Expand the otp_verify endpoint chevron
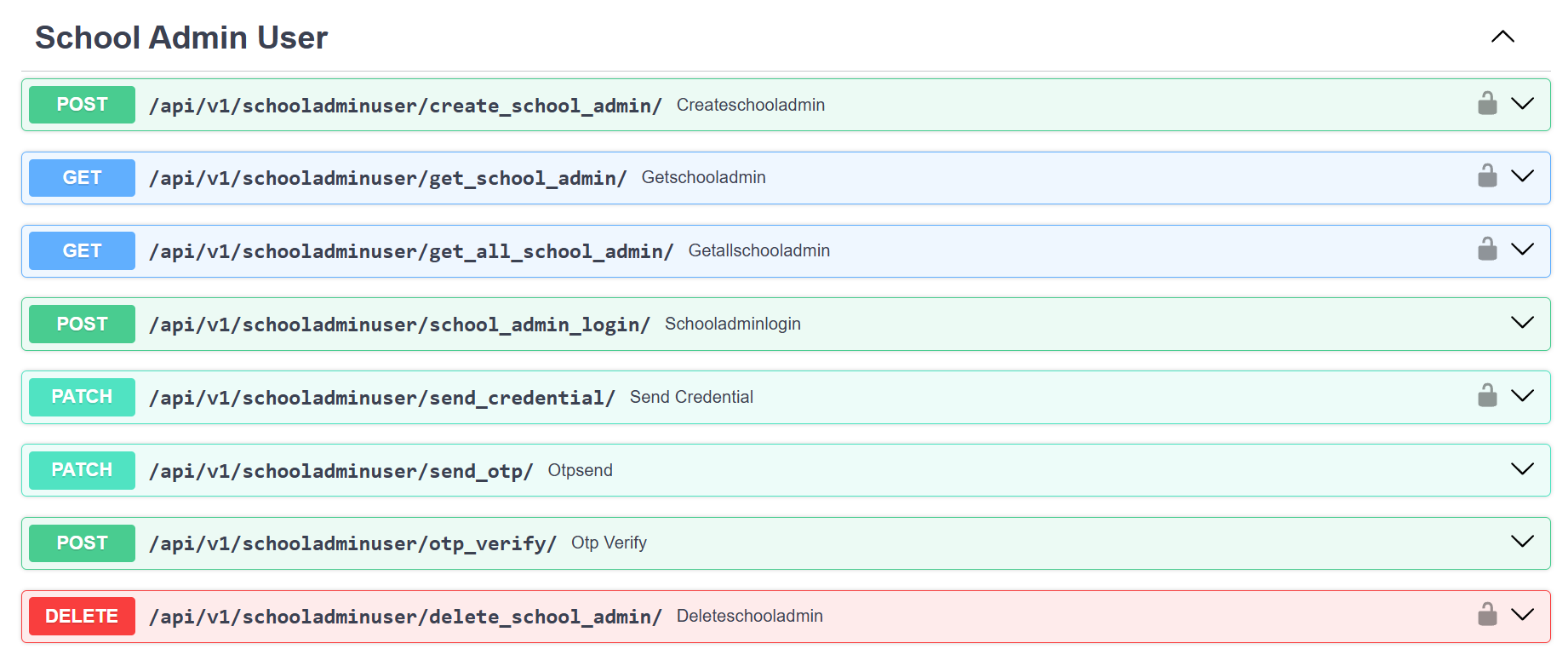Screen dimensions: 1568x649 coord(1522,542)
